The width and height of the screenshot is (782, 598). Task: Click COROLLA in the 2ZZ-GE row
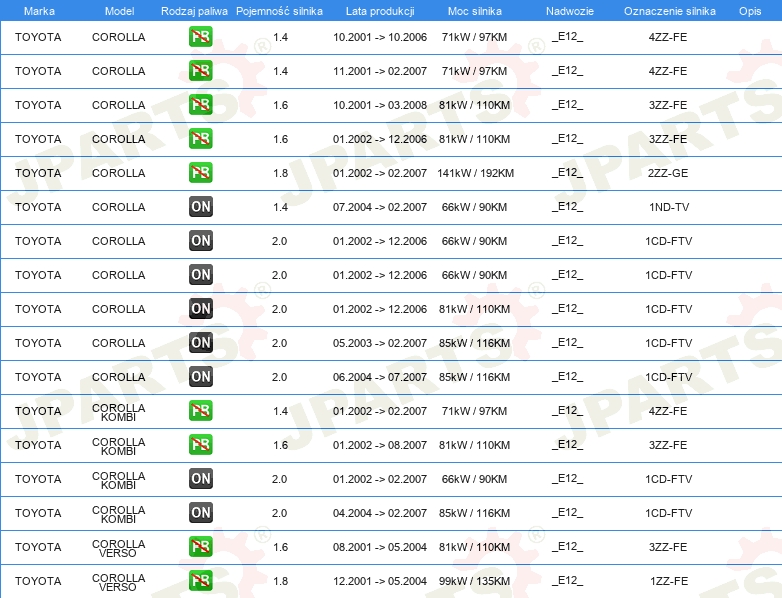point(118,173)
